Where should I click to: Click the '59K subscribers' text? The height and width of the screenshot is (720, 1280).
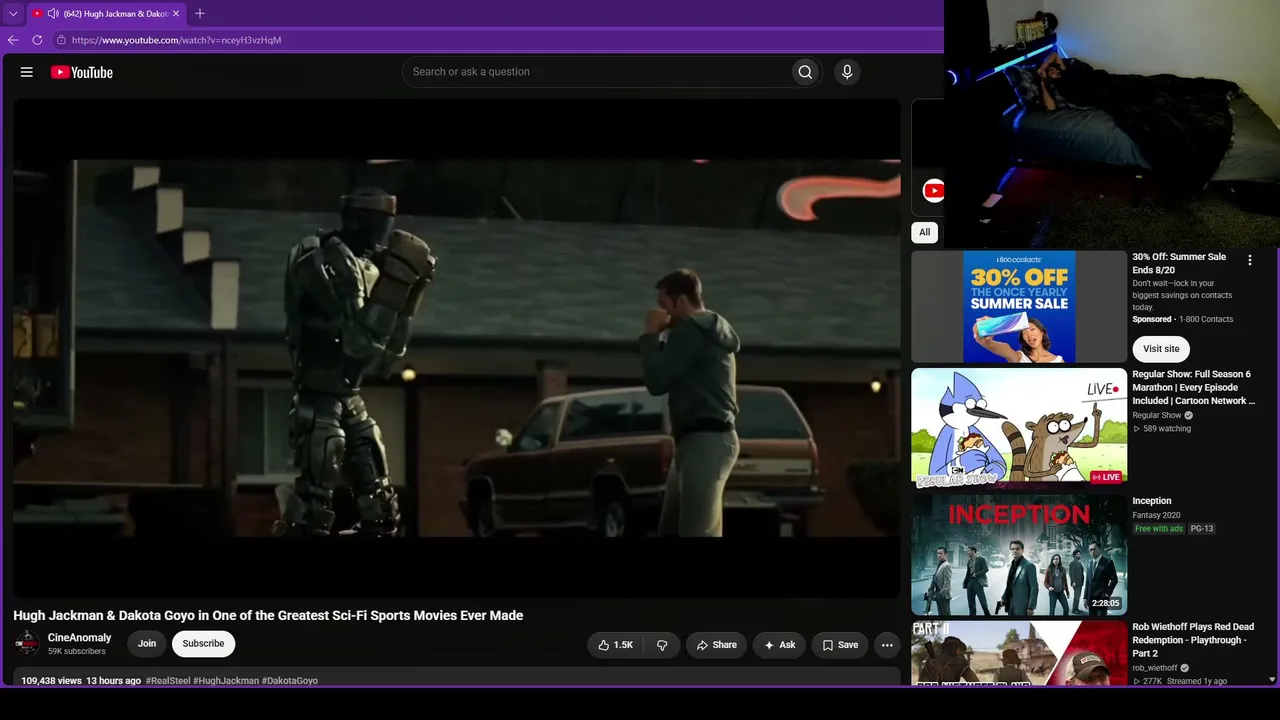tap(77, 652)
